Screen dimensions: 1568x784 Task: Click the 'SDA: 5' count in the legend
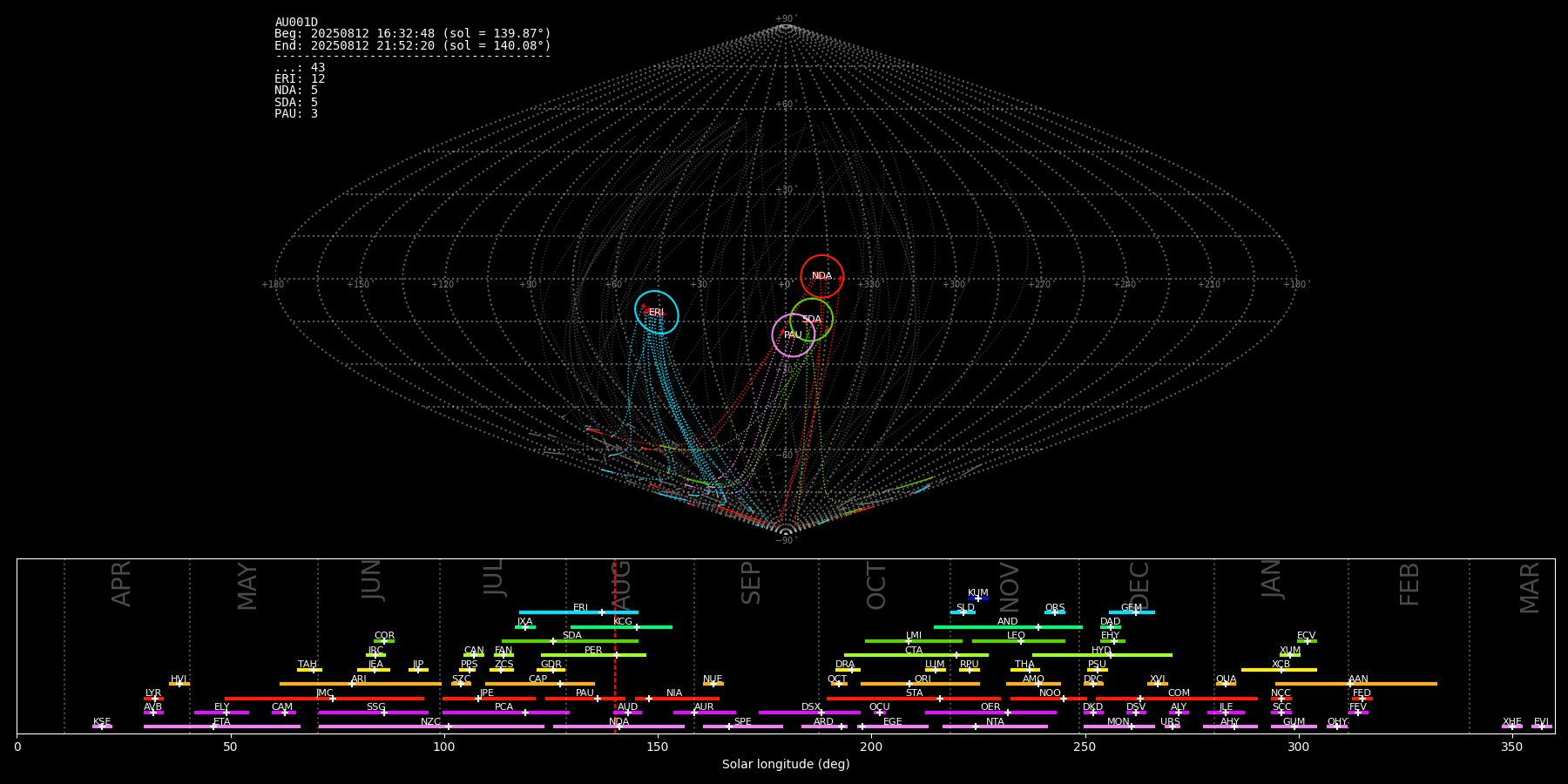click(x=296, y=103)
